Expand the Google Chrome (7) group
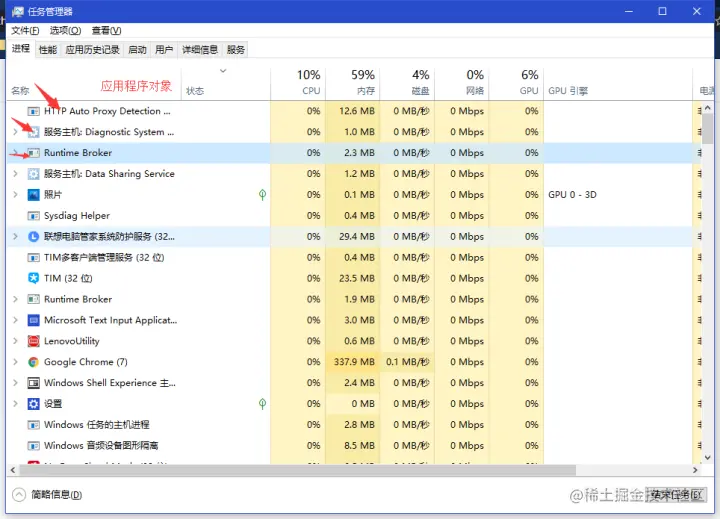Screen dimensions: 720x519 (x=15, y=362)
